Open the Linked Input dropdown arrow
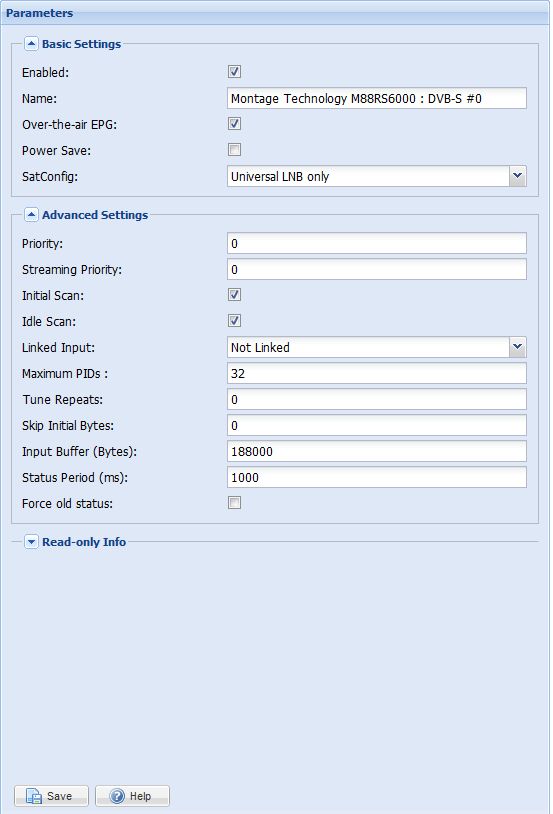553x814 pixels. (517, 347)
